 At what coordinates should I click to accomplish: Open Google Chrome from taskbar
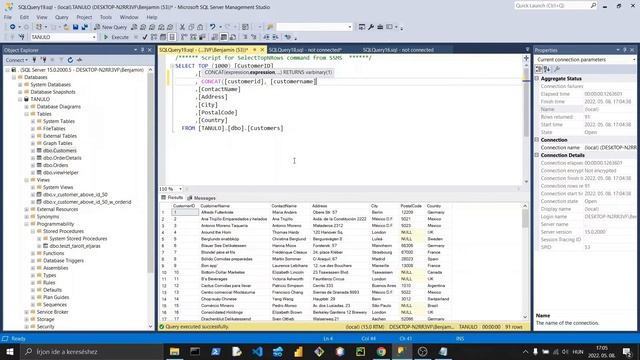[381, 351]
